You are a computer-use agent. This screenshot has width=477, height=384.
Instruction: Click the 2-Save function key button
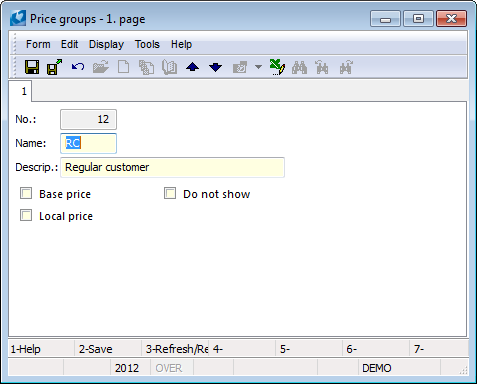pyautogui.click(x=108, y=349)
